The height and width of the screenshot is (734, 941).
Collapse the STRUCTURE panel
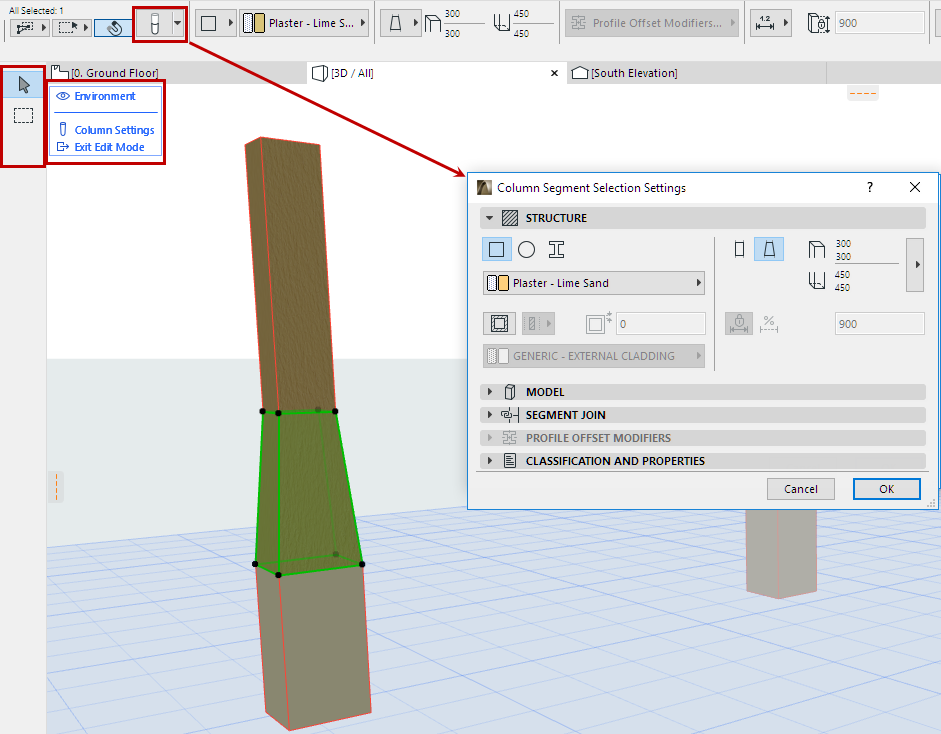490,217
